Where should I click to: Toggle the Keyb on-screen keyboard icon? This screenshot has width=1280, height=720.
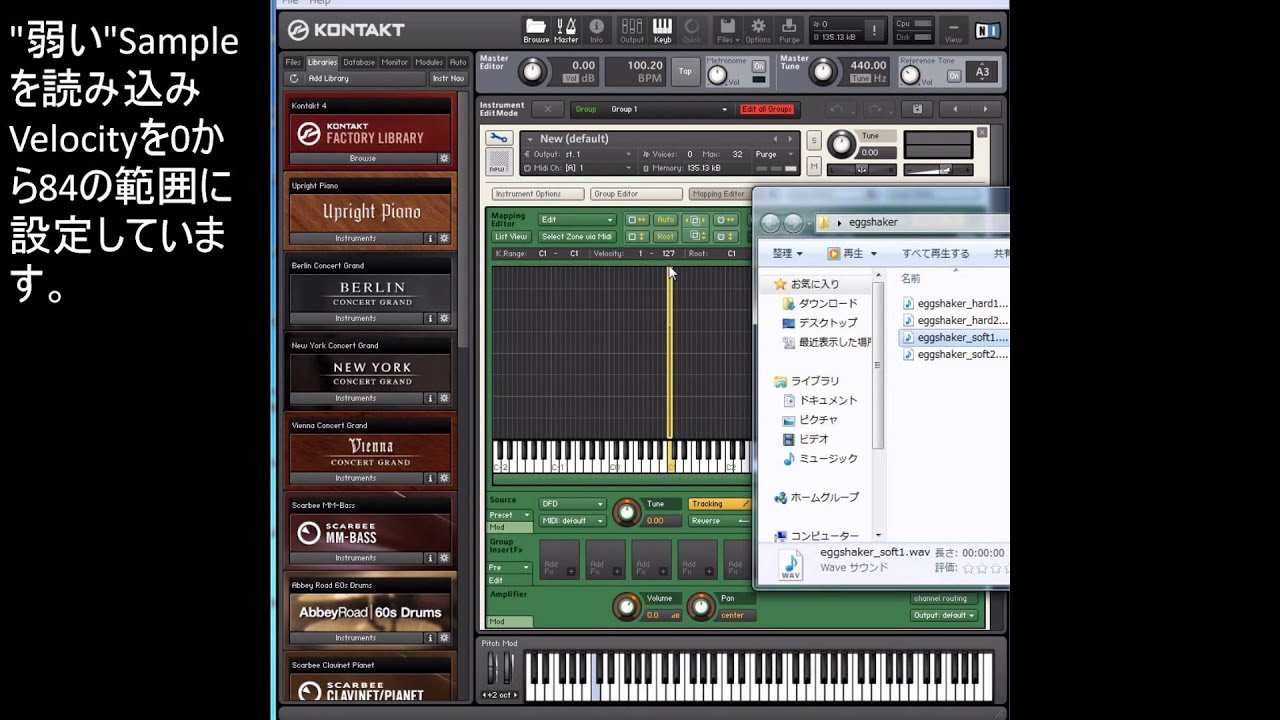coord(662,30)
